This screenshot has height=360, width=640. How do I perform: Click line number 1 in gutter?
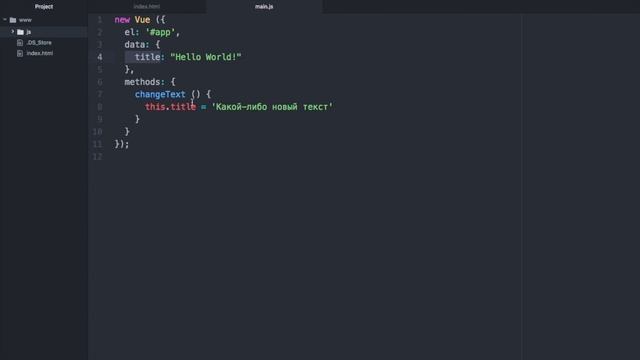[x=100, y=20]
